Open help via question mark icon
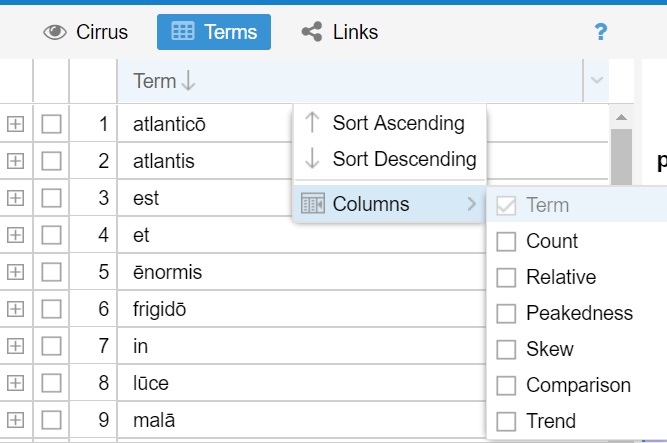667x443 pixels. [x=600, y=32]
